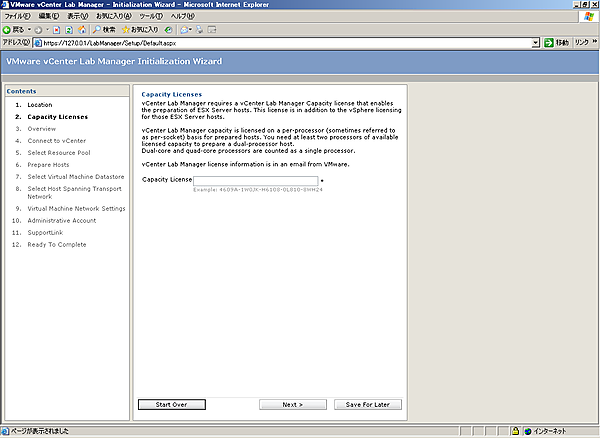The width and height of the screenshot is (600, 438).
Task: Click the green Go (移動) arrow button
Action: coord(556,43)
